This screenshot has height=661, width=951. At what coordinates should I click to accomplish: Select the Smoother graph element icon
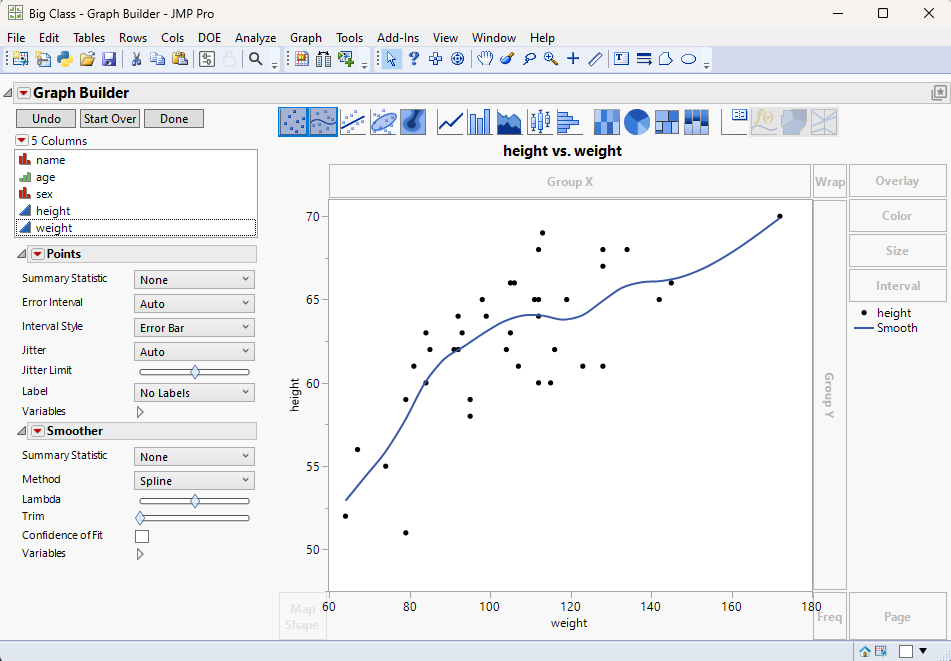(x=323, y=122)
